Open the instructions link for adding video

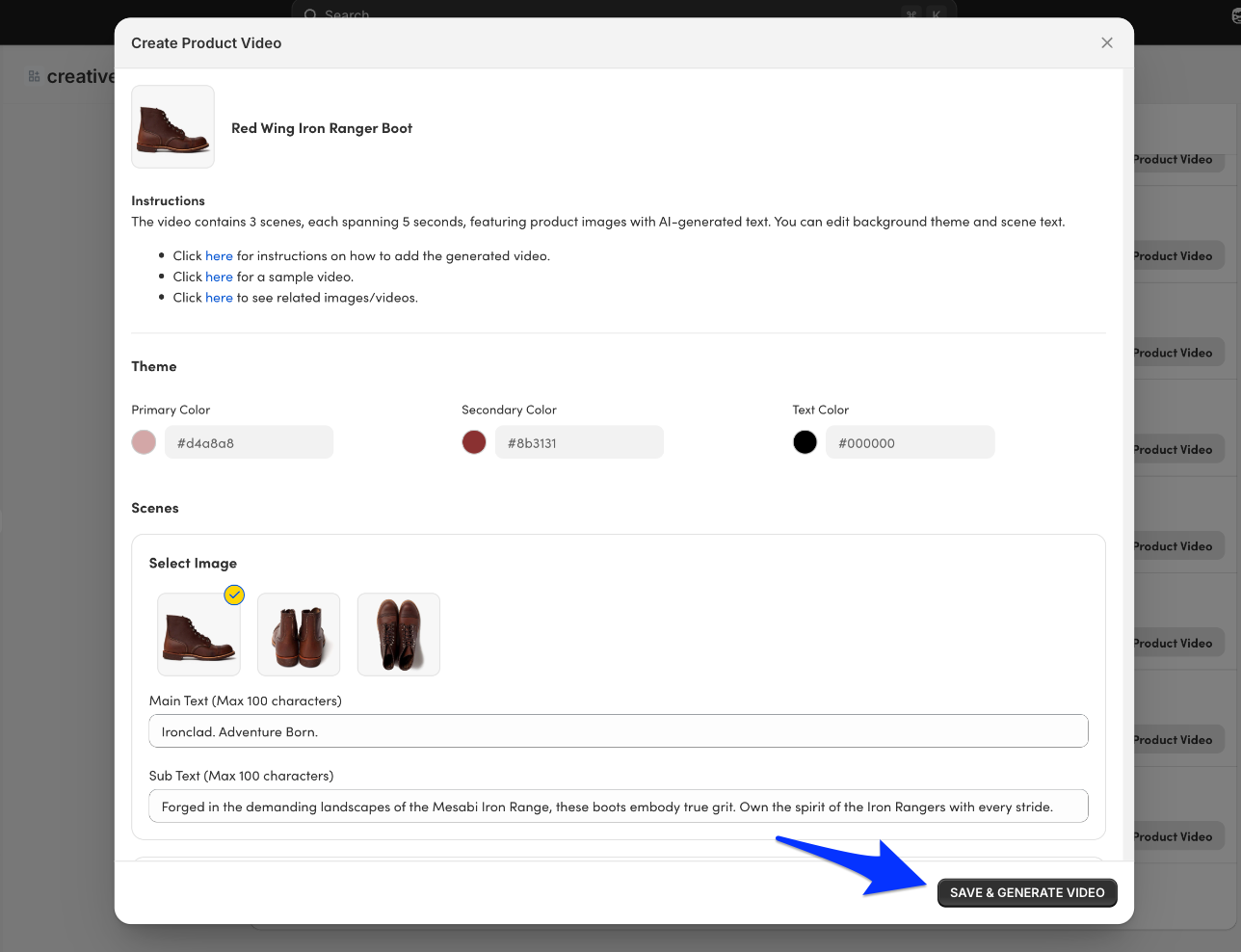pyautogui.click(x=219, y=256)
